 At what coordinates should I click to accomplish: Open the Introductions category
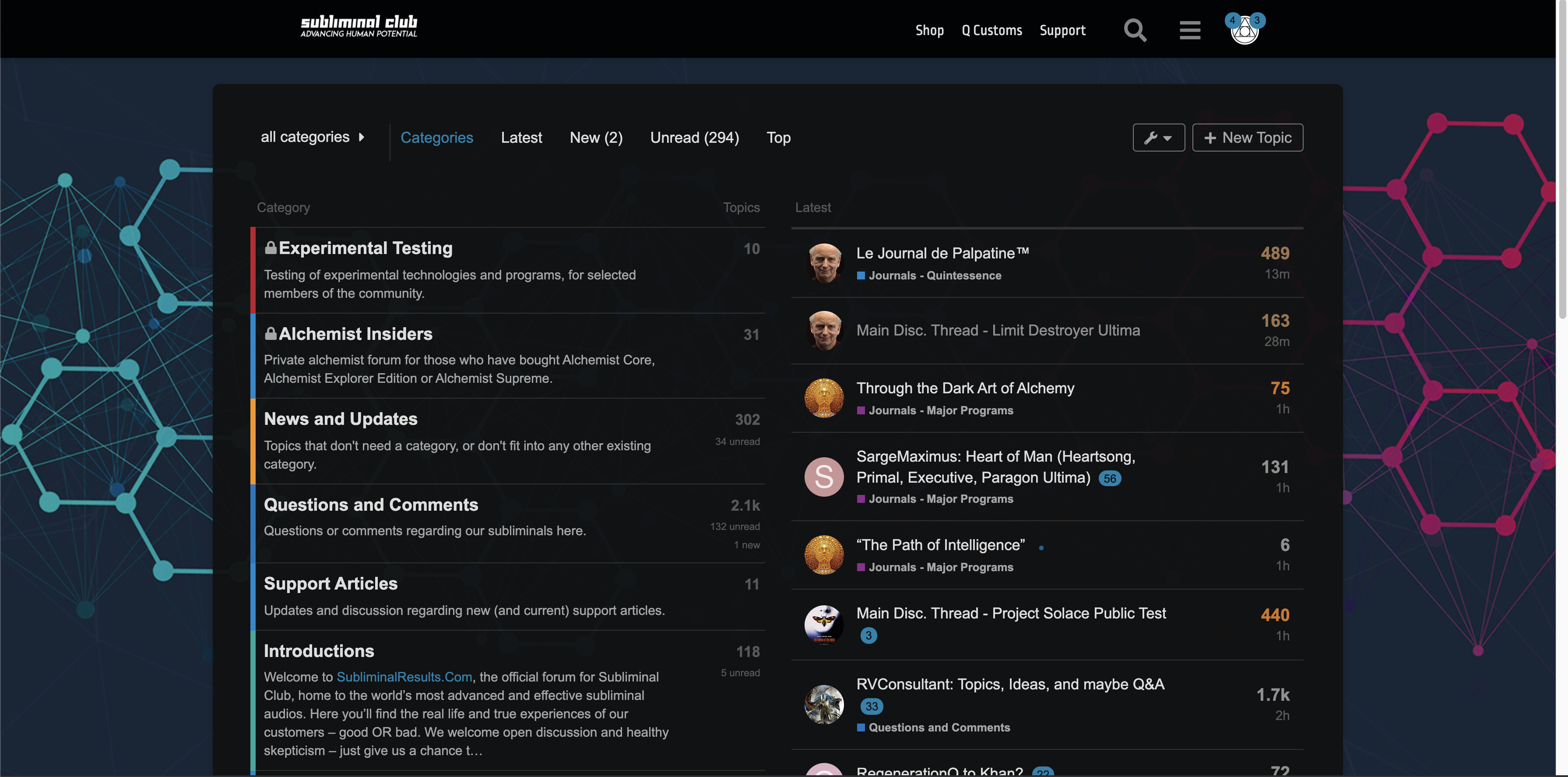(x=319, y=651)
